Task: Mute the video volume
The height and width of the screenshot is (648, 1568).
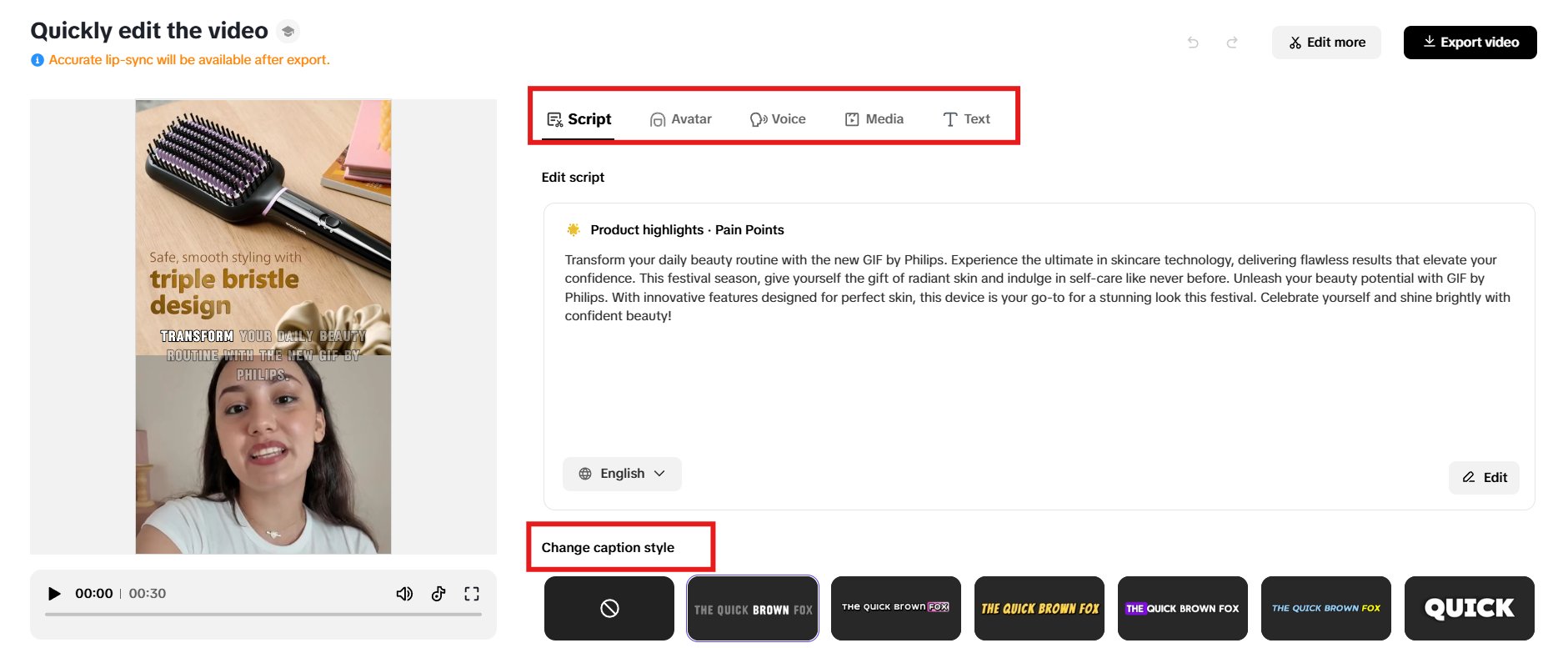Action: (404, 594)
